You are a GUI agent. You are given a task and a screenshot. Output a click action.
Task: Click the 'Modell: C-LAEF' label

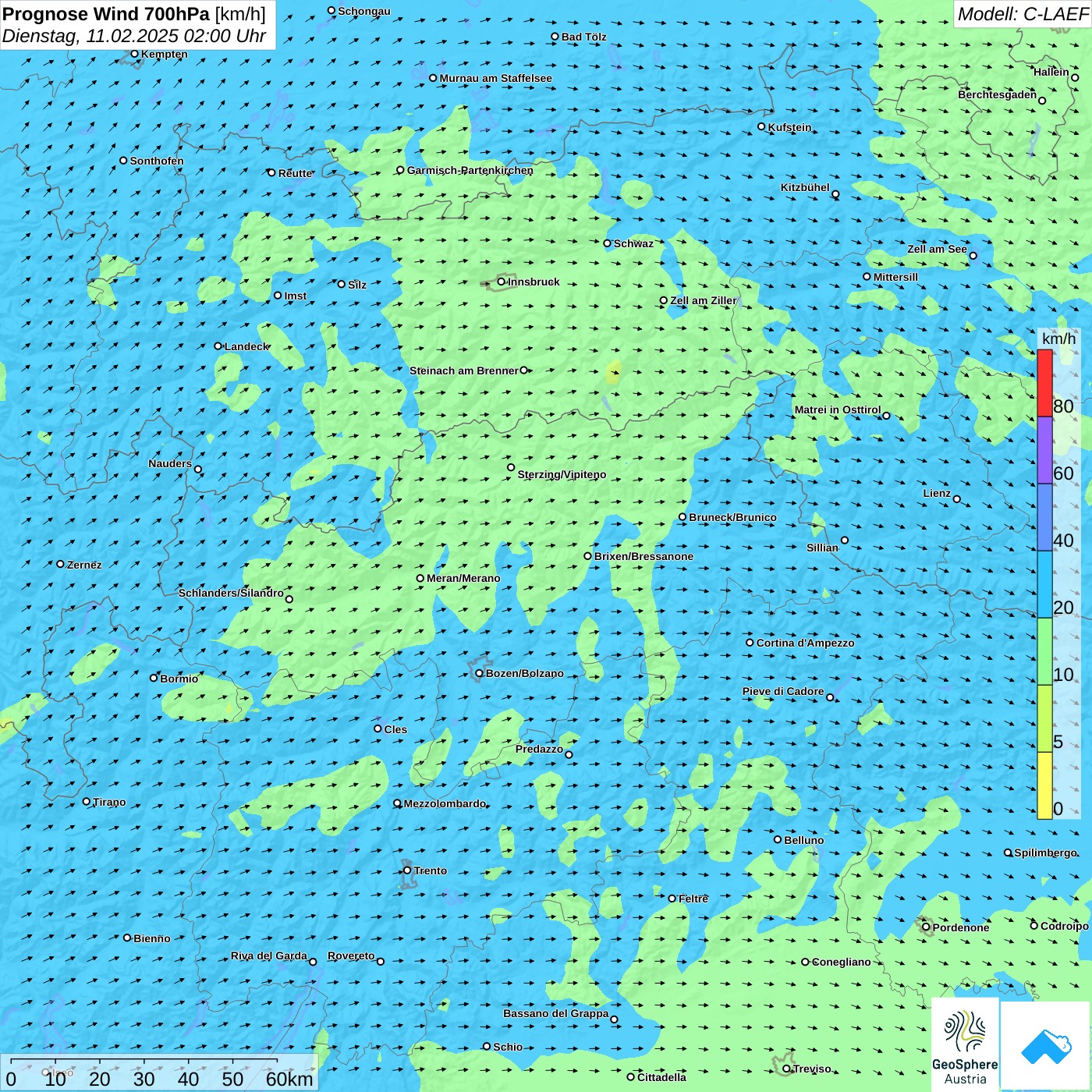1023,14
